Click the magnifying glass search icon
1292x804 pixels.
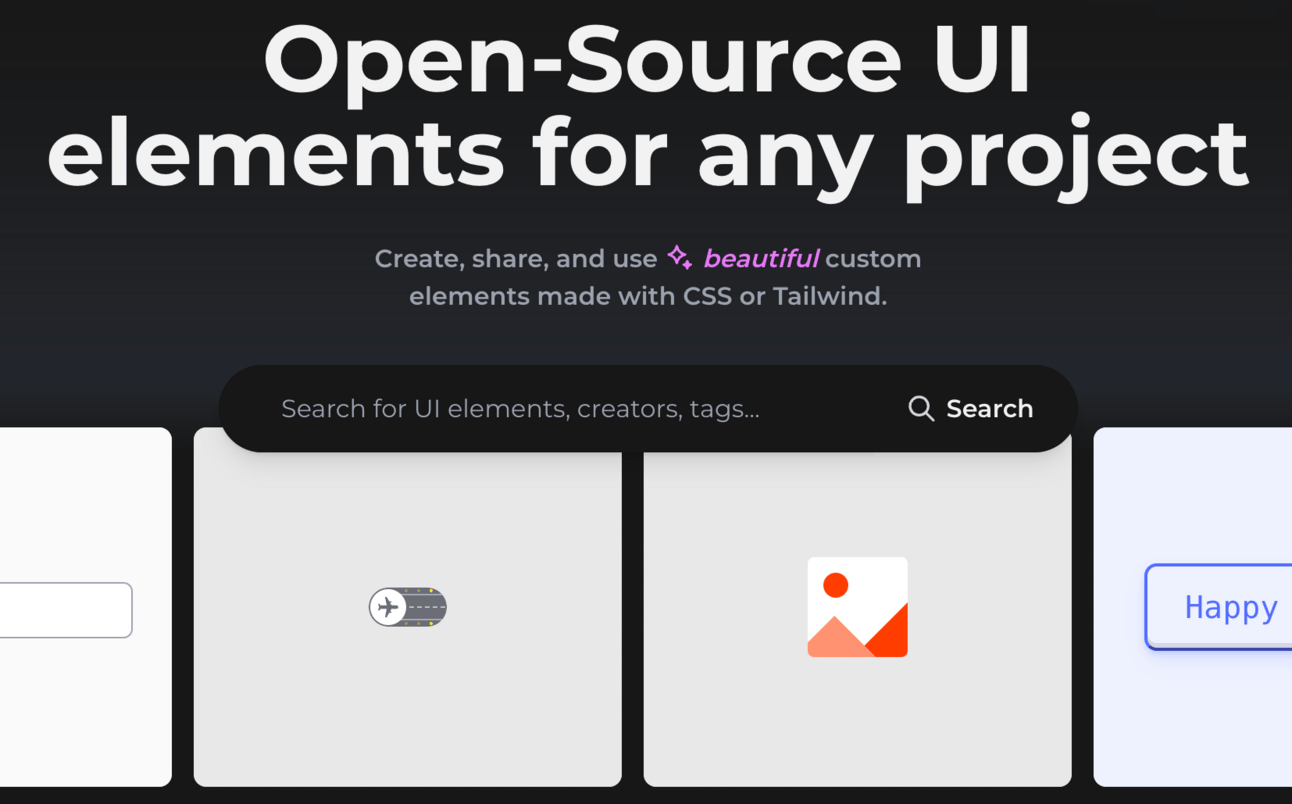[921, 408]
